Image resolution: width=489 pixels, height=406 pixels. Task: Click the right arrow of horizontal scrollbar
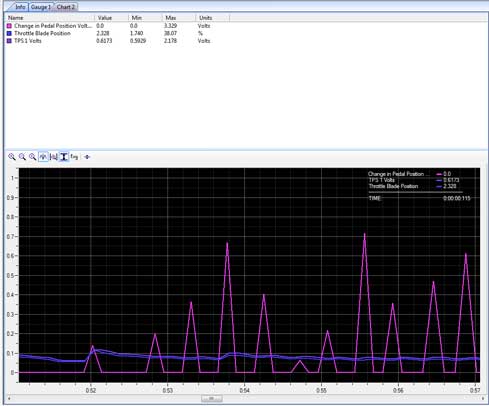point(482,399)
